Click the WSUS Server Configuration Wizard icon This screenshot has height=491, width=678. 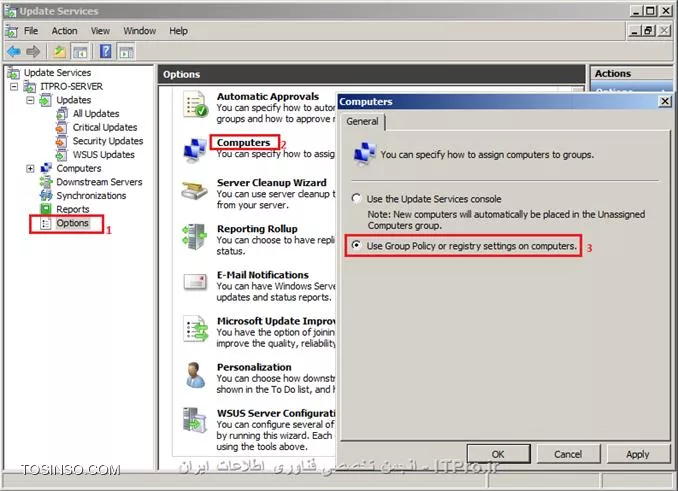(195, 420)
